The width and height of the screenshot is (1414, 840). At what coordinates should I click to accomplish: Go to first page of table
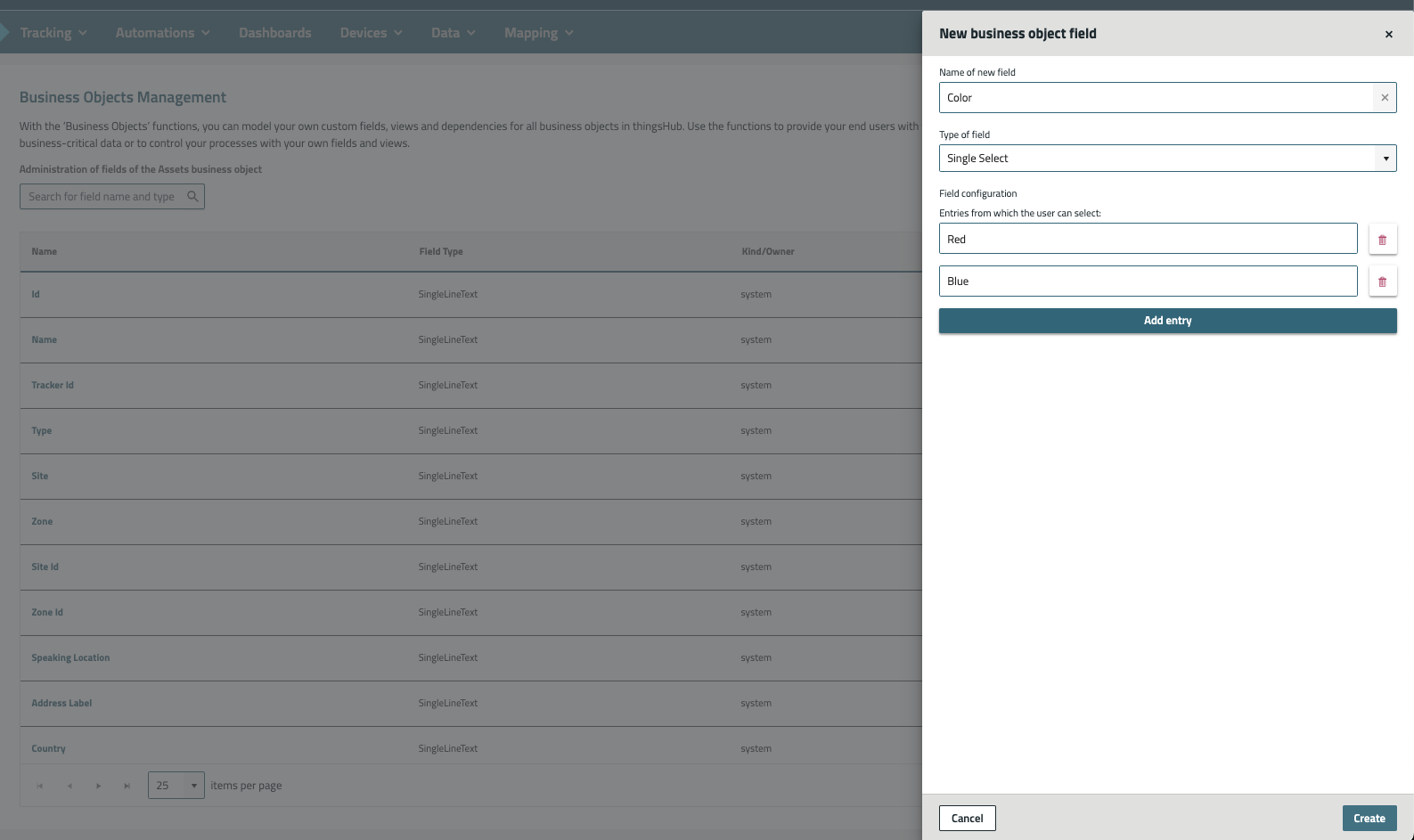[x=40, y=786]
